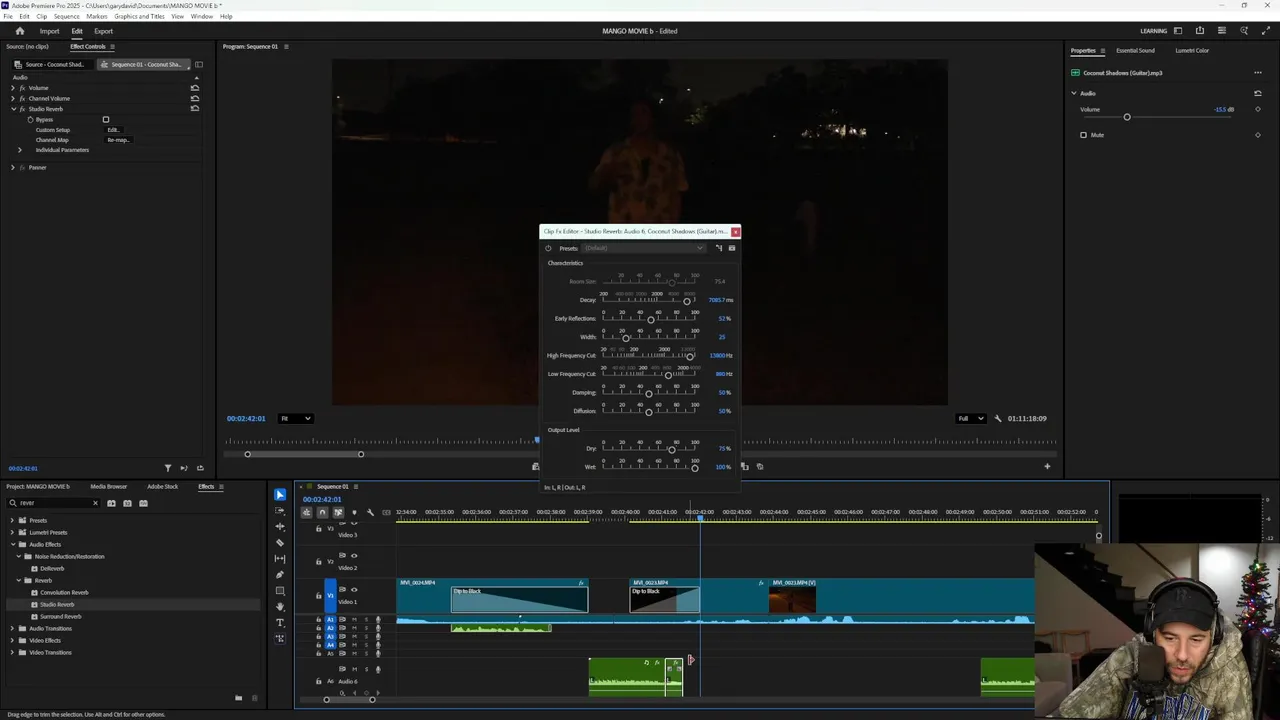Open Timeline Display Settings wrench
The width and height of the screenshot is (1280, 720).
(370, 512)
